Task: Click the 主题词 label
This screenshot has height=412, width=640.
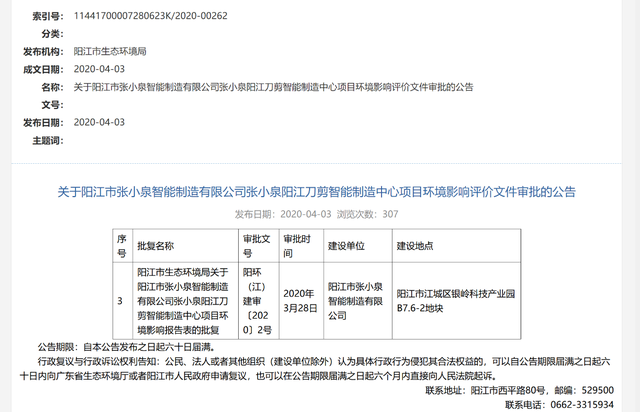Action: coord(46,141)
